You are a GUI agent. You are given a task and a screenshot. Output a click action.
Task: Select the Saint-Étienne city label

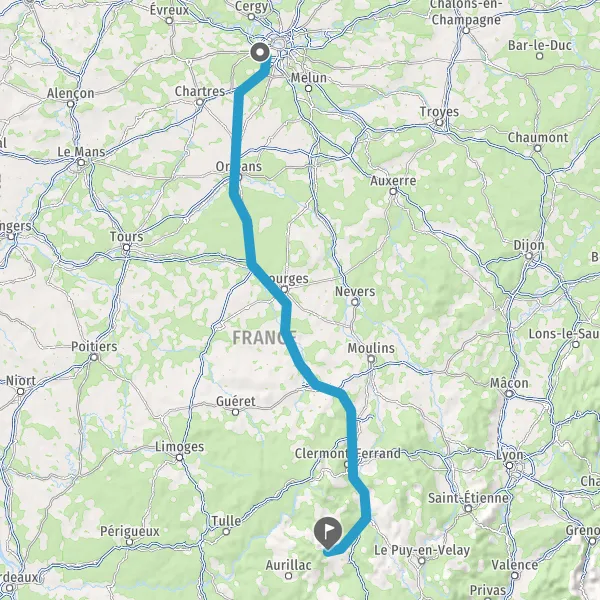468,498
